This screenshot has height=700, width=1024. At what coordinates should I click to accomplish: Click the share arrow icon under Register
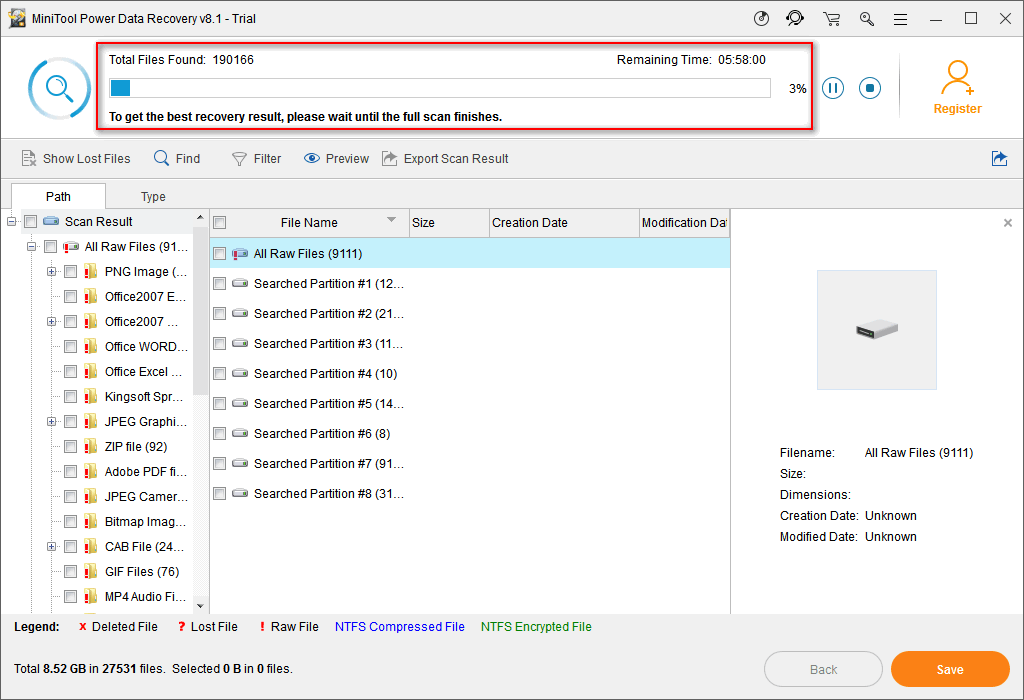(999, 159)
